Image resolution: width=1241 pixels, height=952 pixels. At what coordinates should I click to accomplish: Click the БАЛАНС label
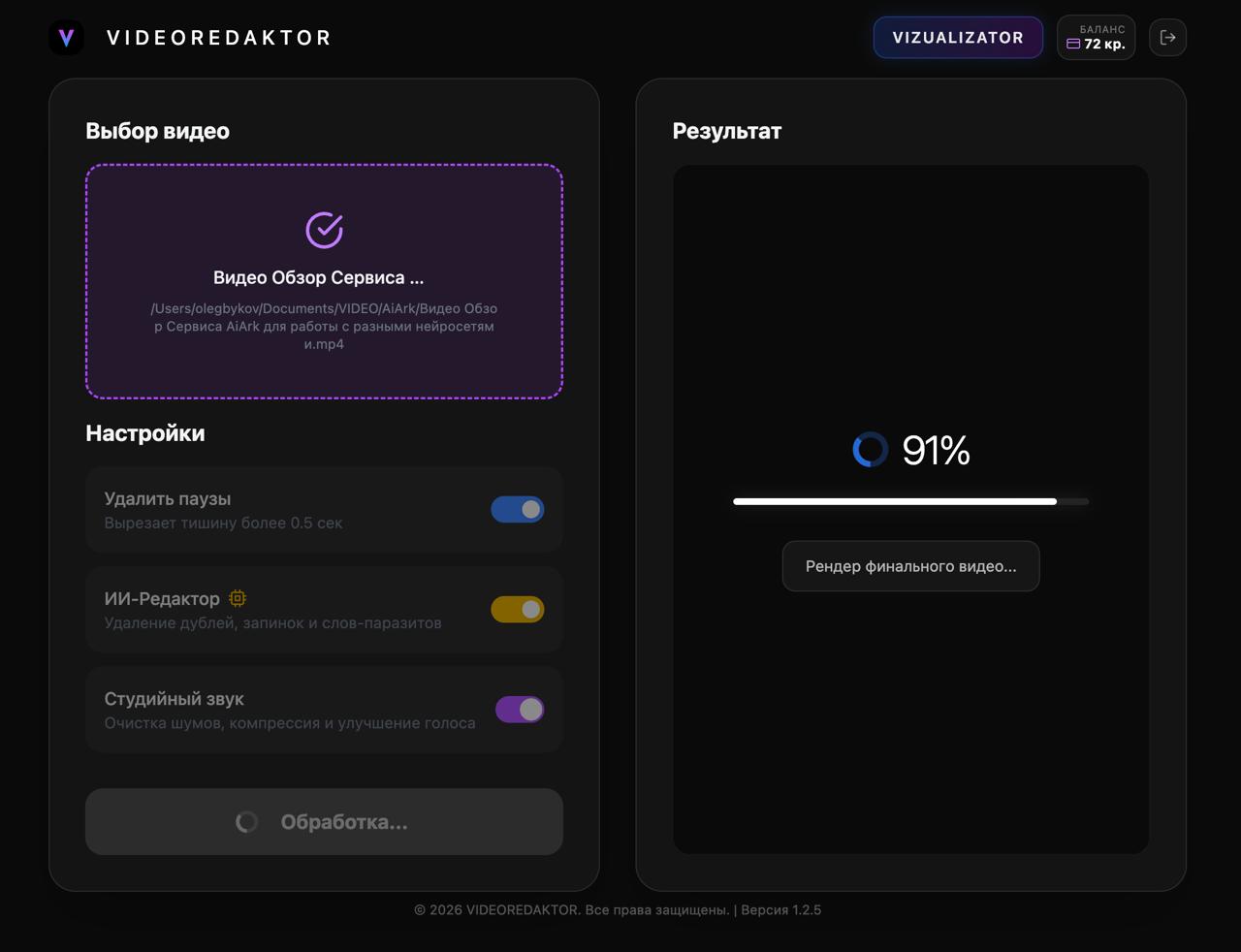(1102, 29)
